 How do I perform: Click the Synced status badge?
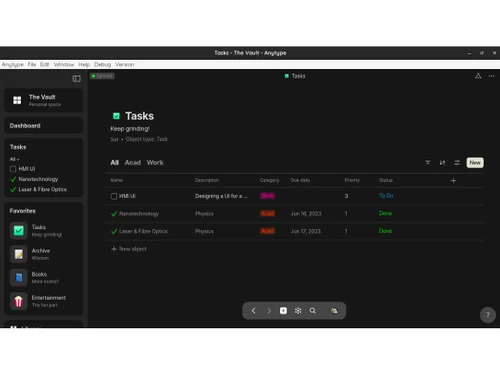tap(102, 76)
